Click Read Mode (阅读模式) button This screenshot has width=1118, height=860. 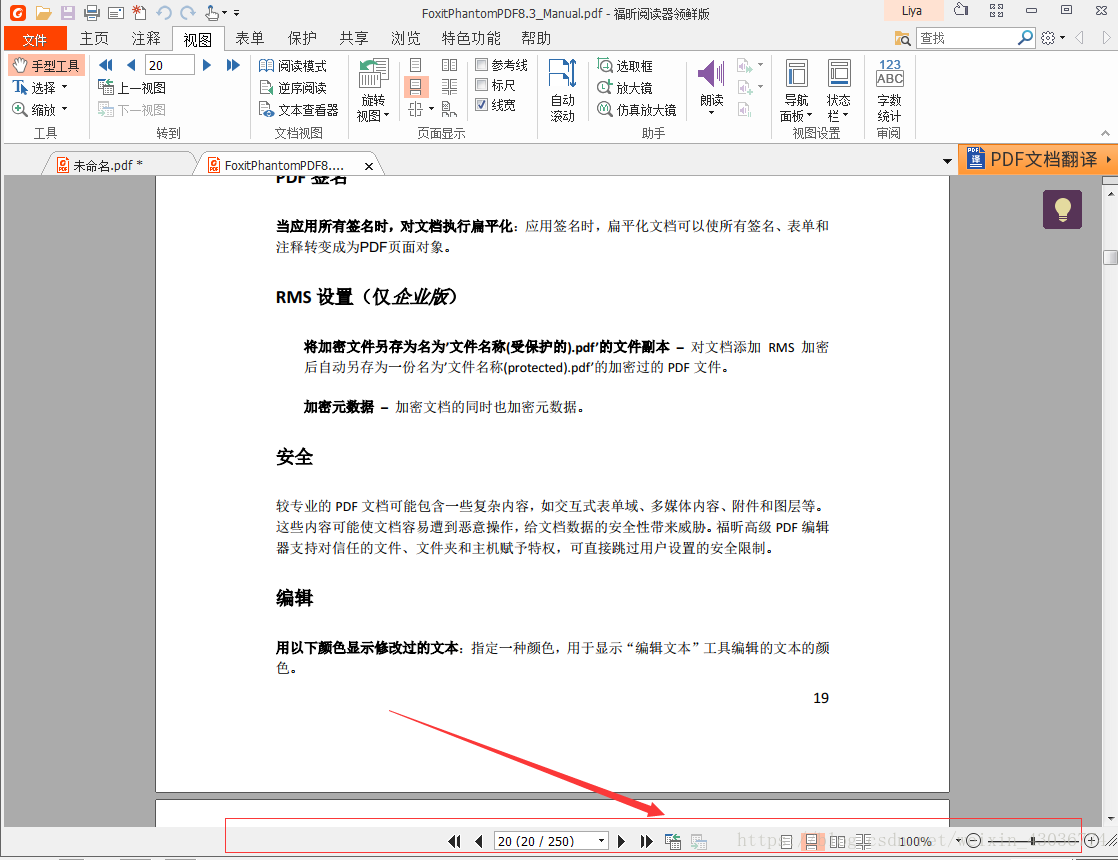(x=292, y=66)
